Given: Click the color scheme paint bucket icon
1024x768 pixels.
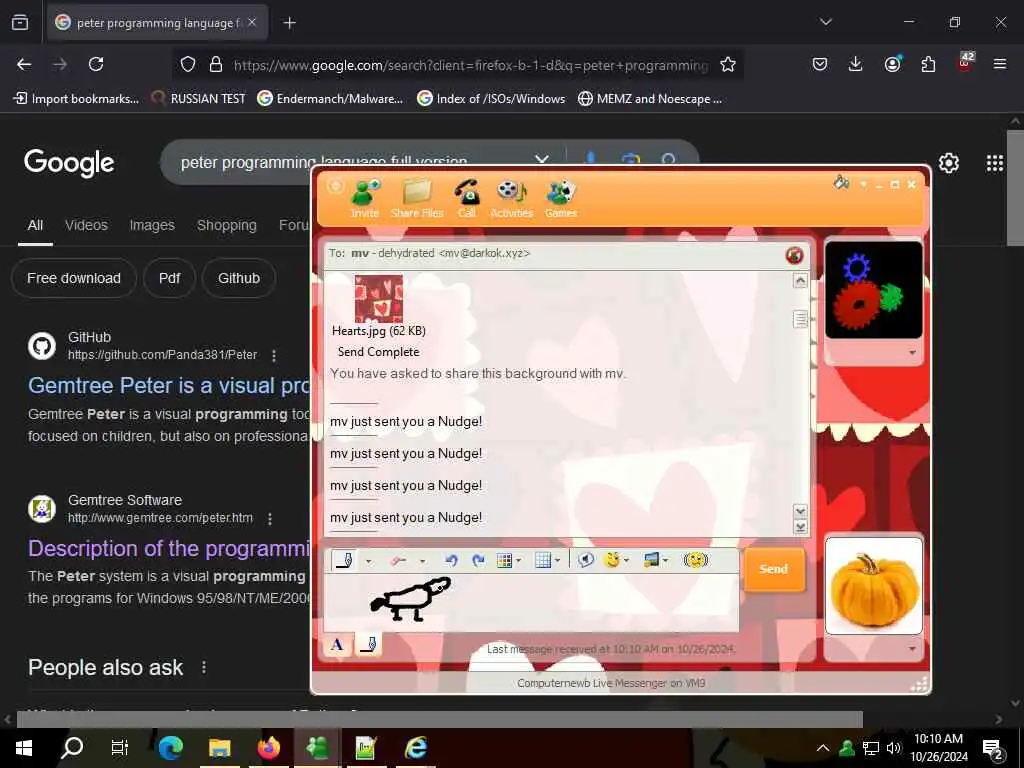Looking at the screenshot, I should [x=841, y=183].
